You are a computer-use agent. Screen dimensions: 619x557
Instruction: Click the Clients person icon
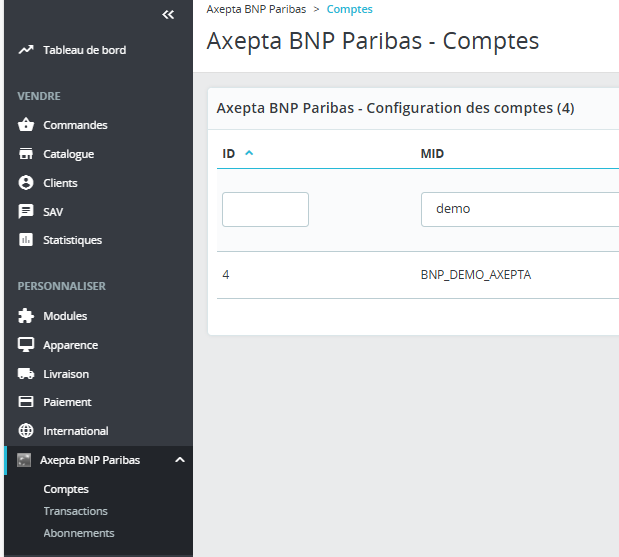point(26,183)
